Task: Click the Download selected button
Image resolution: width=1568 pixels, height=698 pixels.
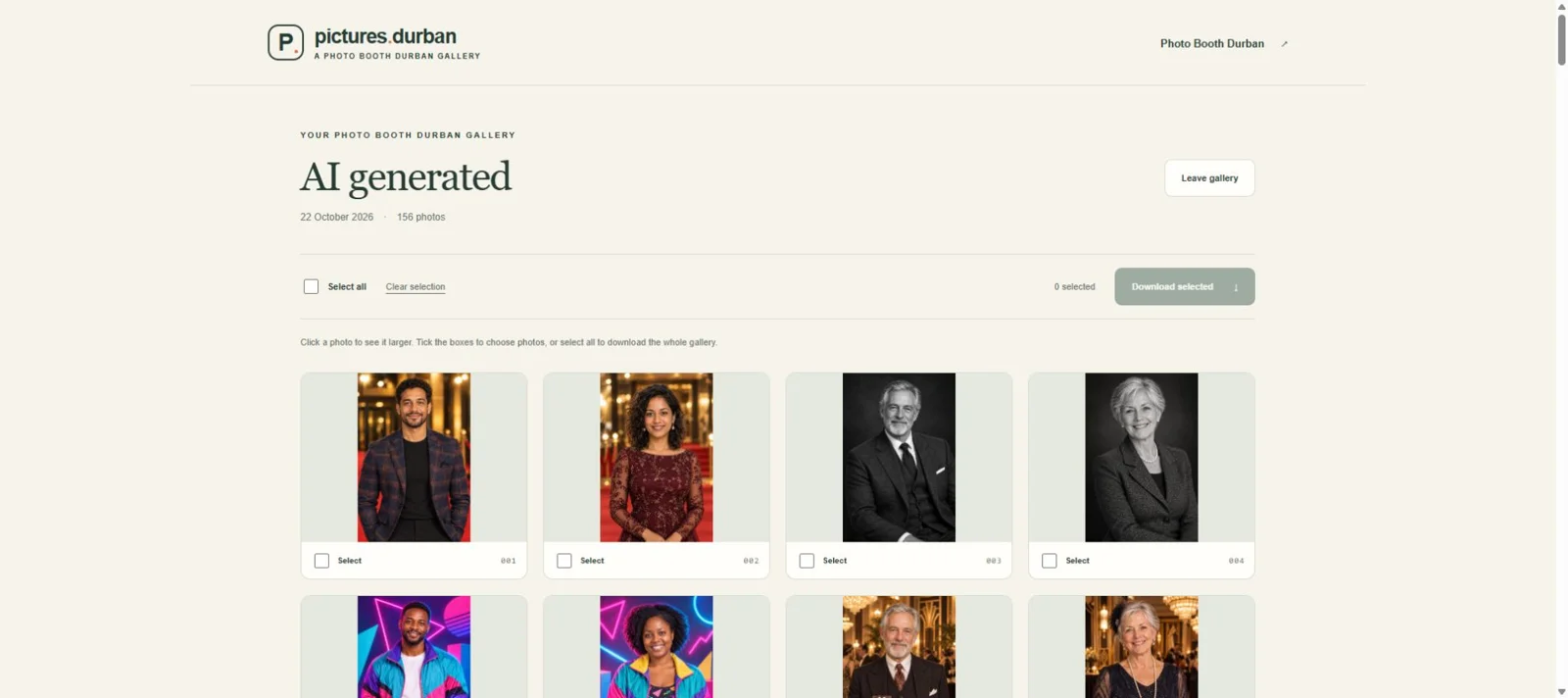Action: point(1184,286)
